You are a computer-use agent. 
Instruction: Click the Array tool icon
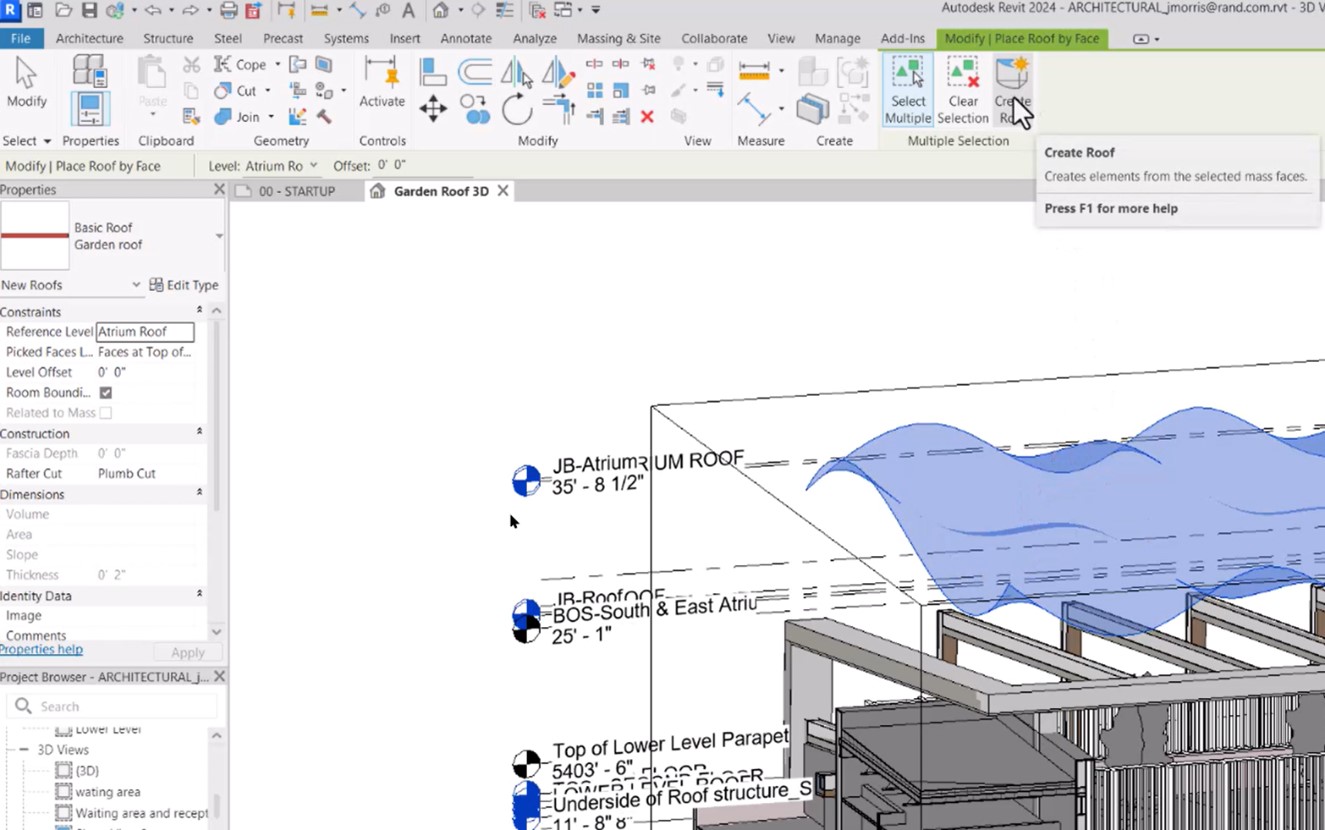(595, 91)
